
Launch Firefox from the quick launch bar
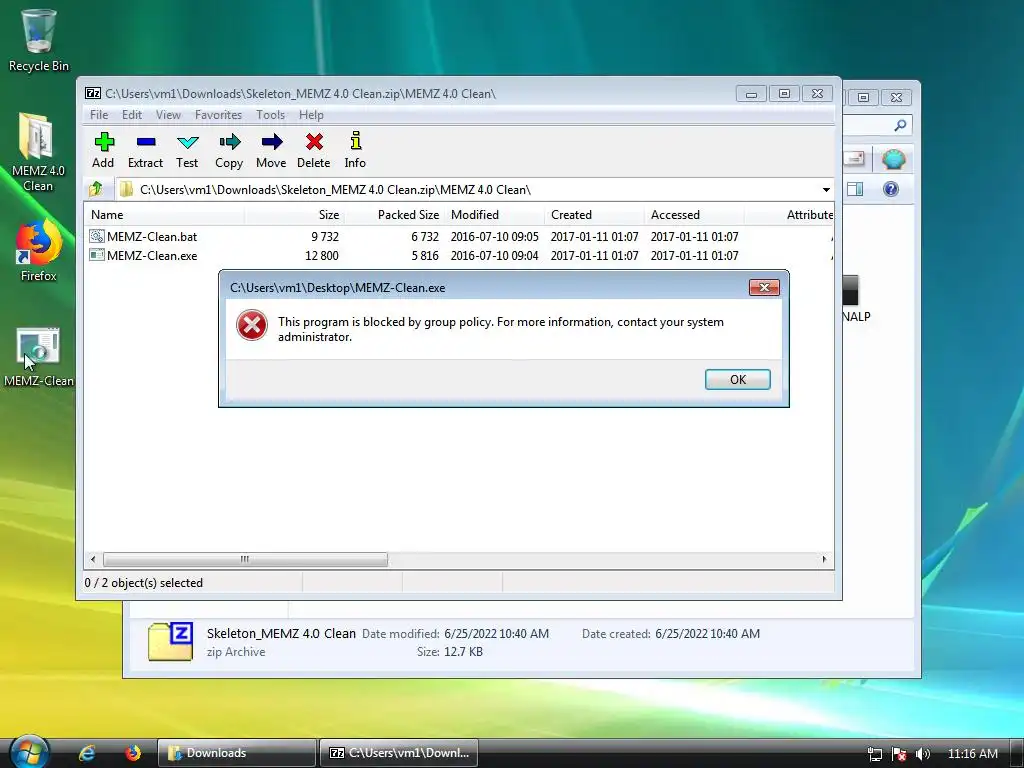(x=133, y=753)
